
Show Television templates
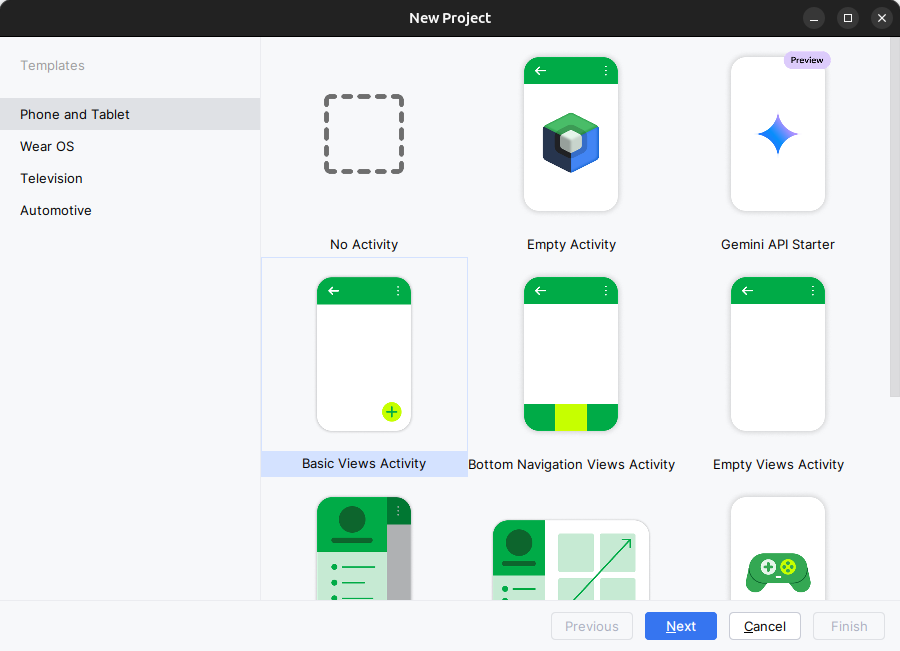coord(51,178)
